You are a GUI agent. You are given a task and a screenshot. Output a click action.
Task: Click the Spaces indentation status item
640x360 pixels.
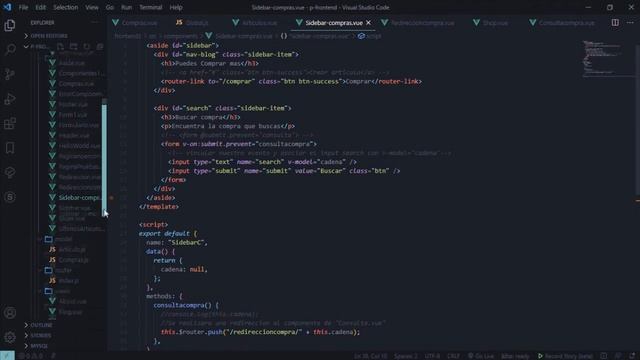click(405, 356)
